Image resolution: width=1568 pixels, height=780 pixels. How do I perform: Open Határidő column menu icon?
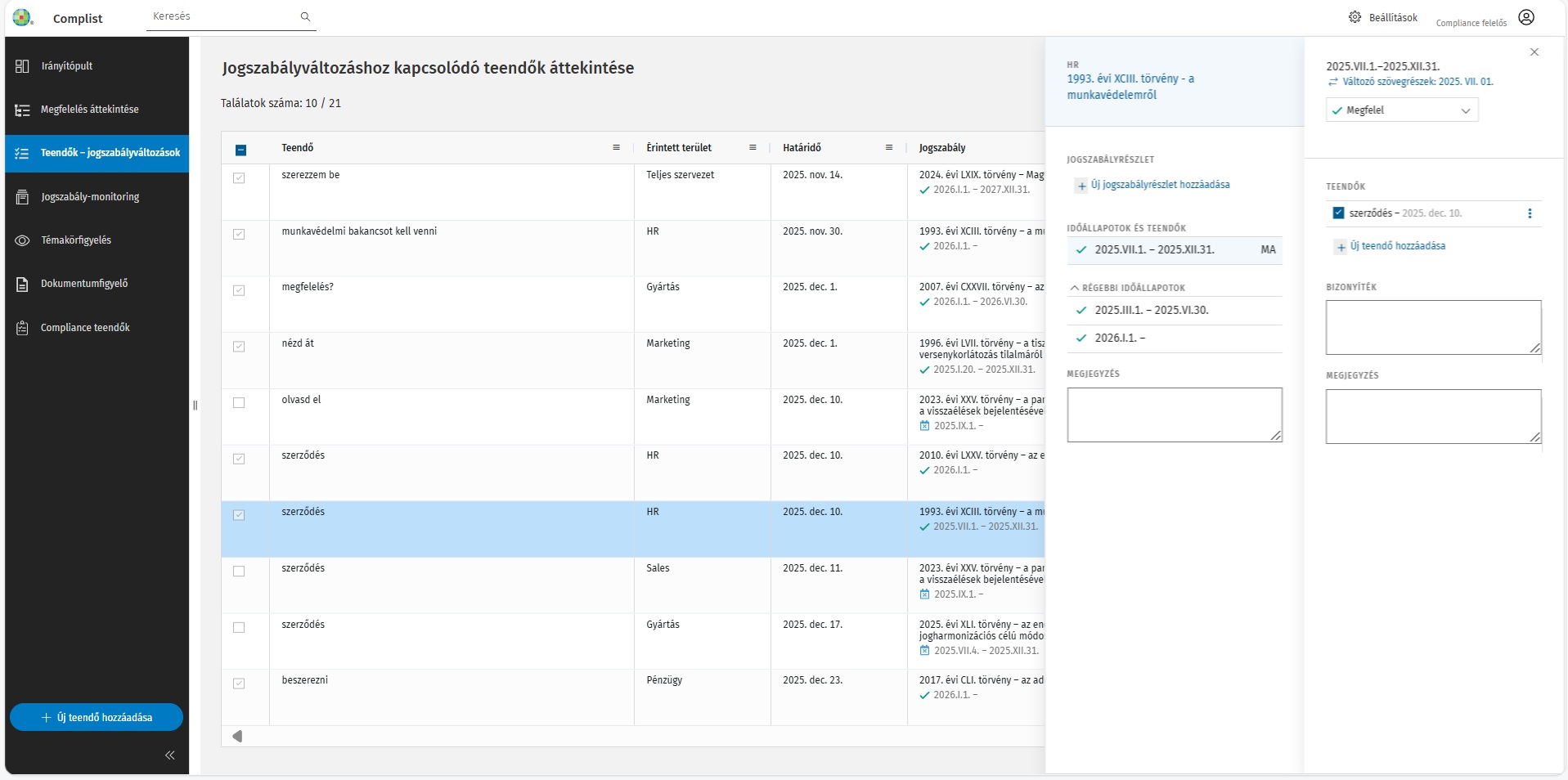point(888,148)
